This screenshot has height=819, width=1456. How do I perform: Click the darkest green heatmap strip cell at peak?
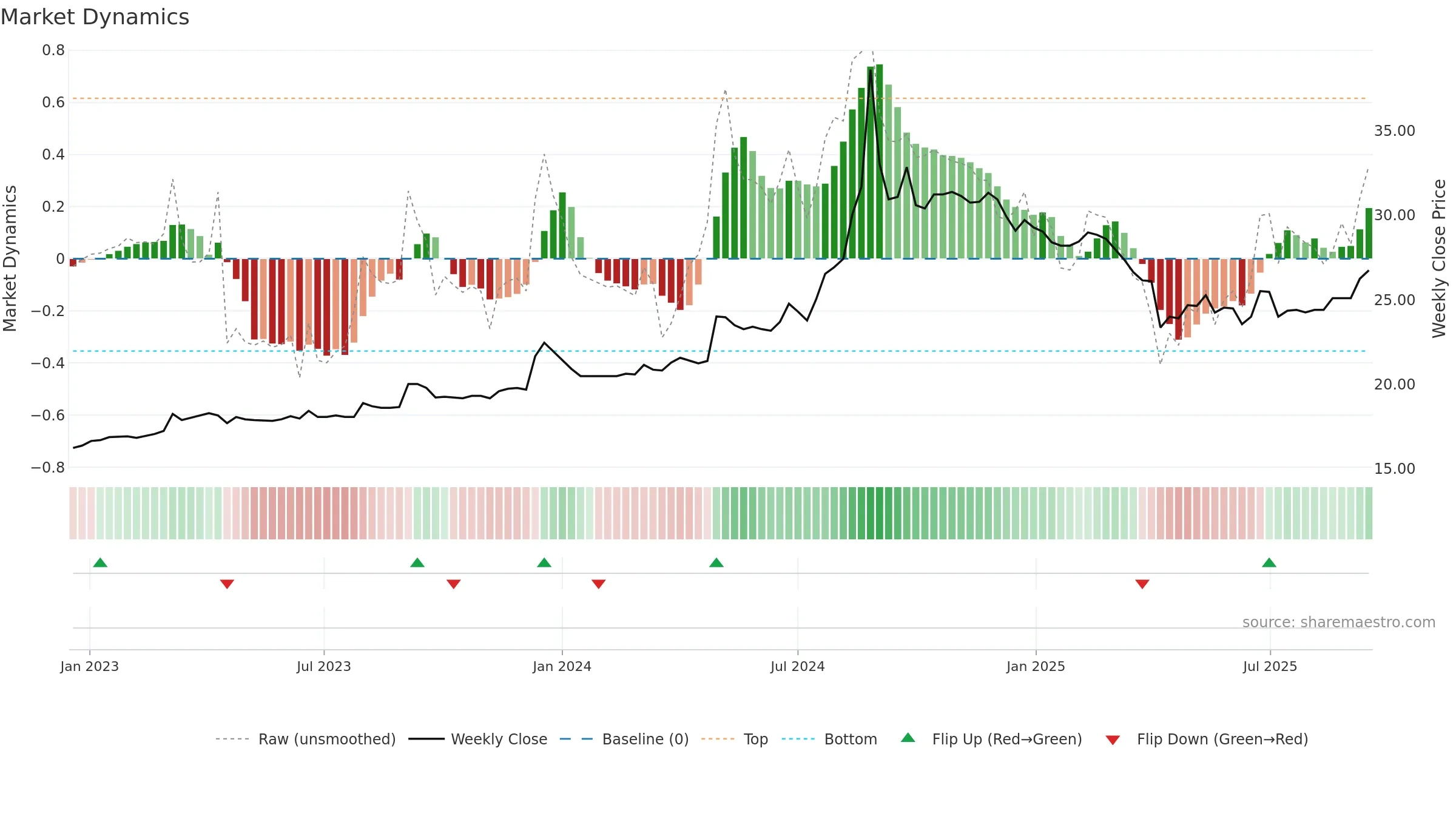click(880, 513)
